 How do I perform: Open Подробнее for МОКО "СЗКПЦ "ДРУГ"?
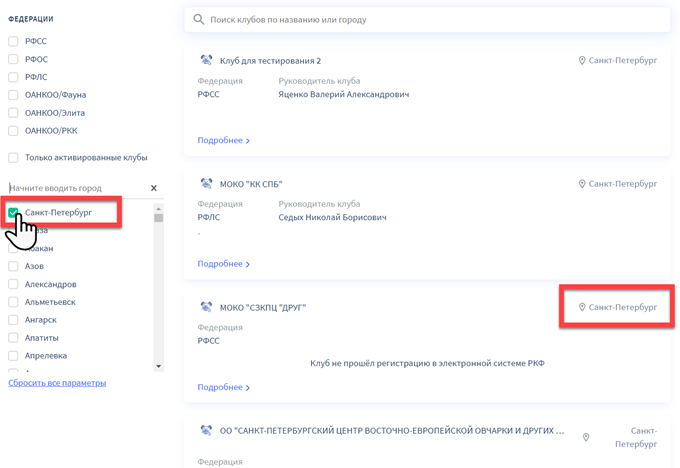(x=223, y=387)
